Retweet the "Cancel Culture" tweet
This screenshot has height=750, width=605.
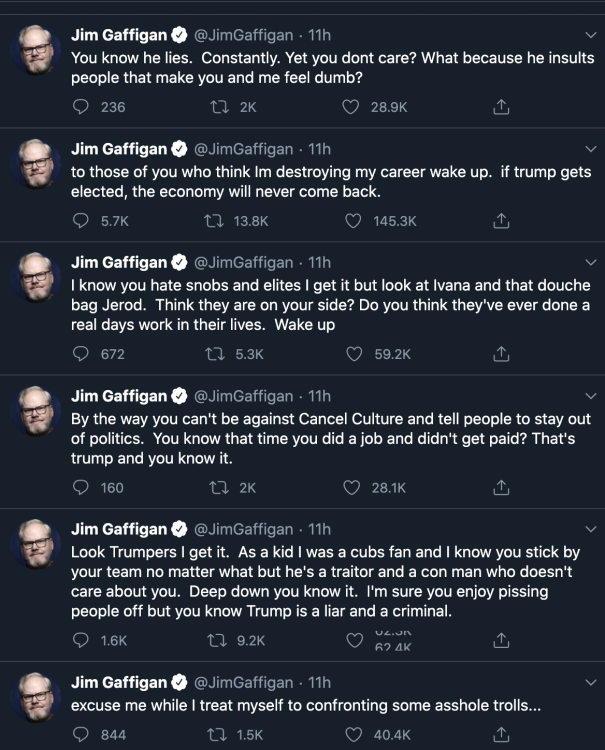[x=212, y=487]
